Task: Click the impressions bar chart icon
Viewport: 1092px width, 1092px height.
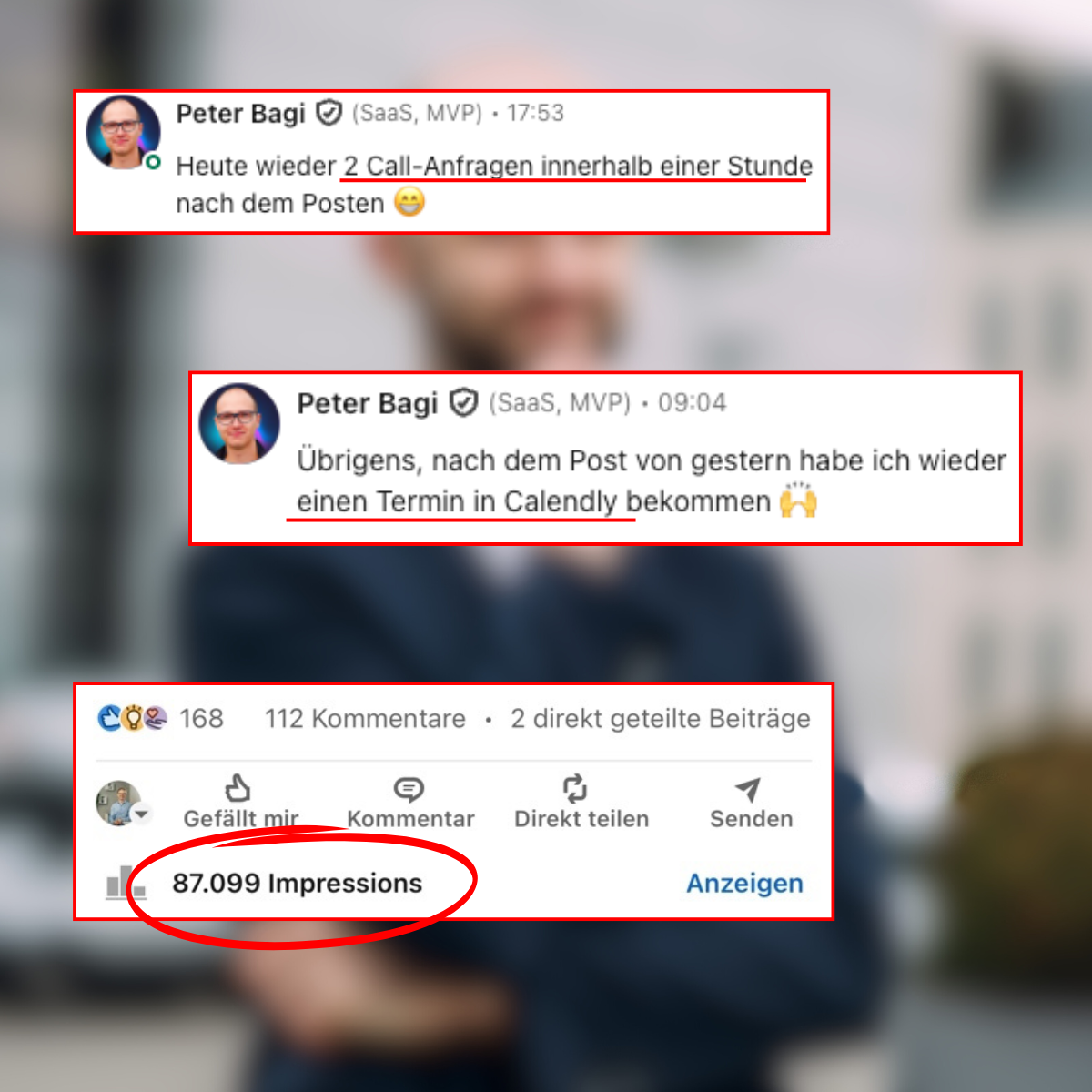Action: pyautogui.click(x=125, y=882)
